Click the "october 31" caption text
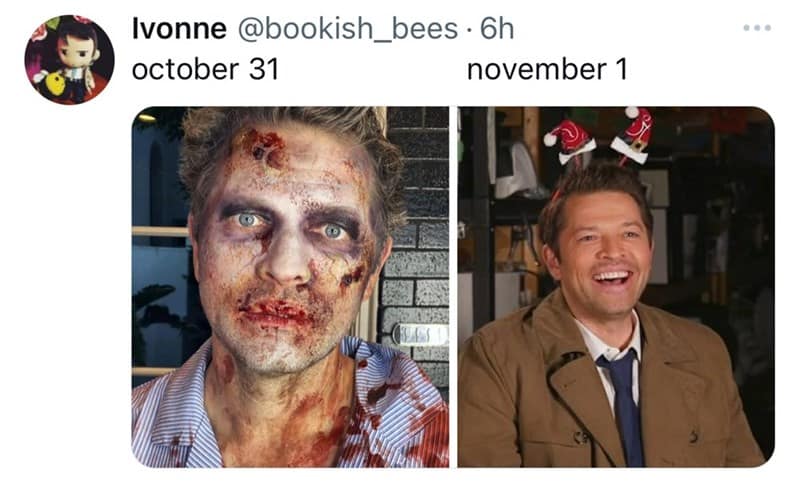 205,70
